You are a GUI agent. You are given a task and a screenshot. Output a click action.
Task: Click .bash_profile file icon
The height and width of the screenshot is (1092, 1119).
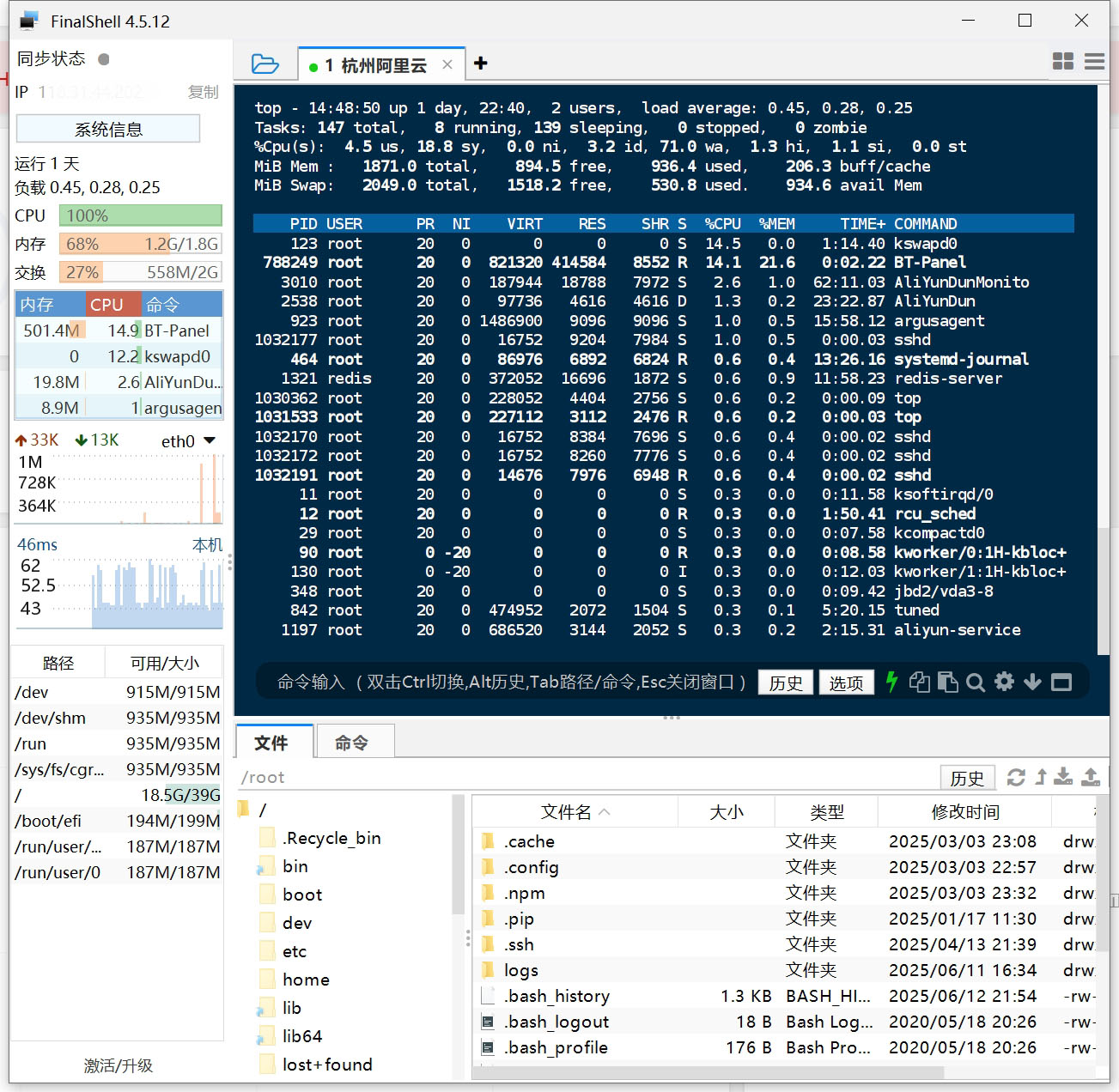(488, 1047)
